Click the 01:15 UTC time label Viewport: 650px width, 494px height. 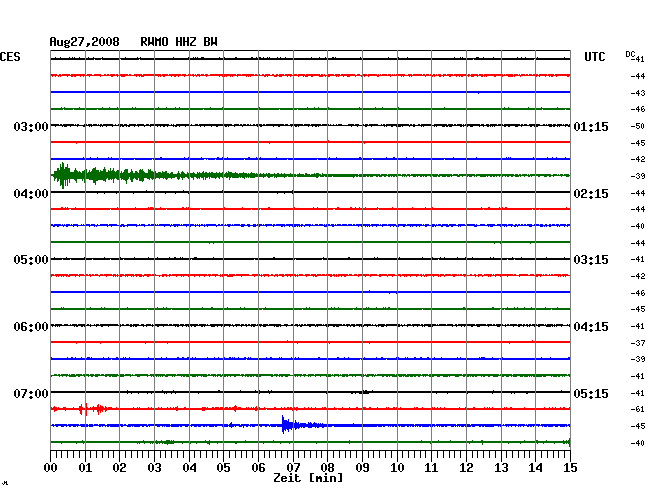[591, 126]
